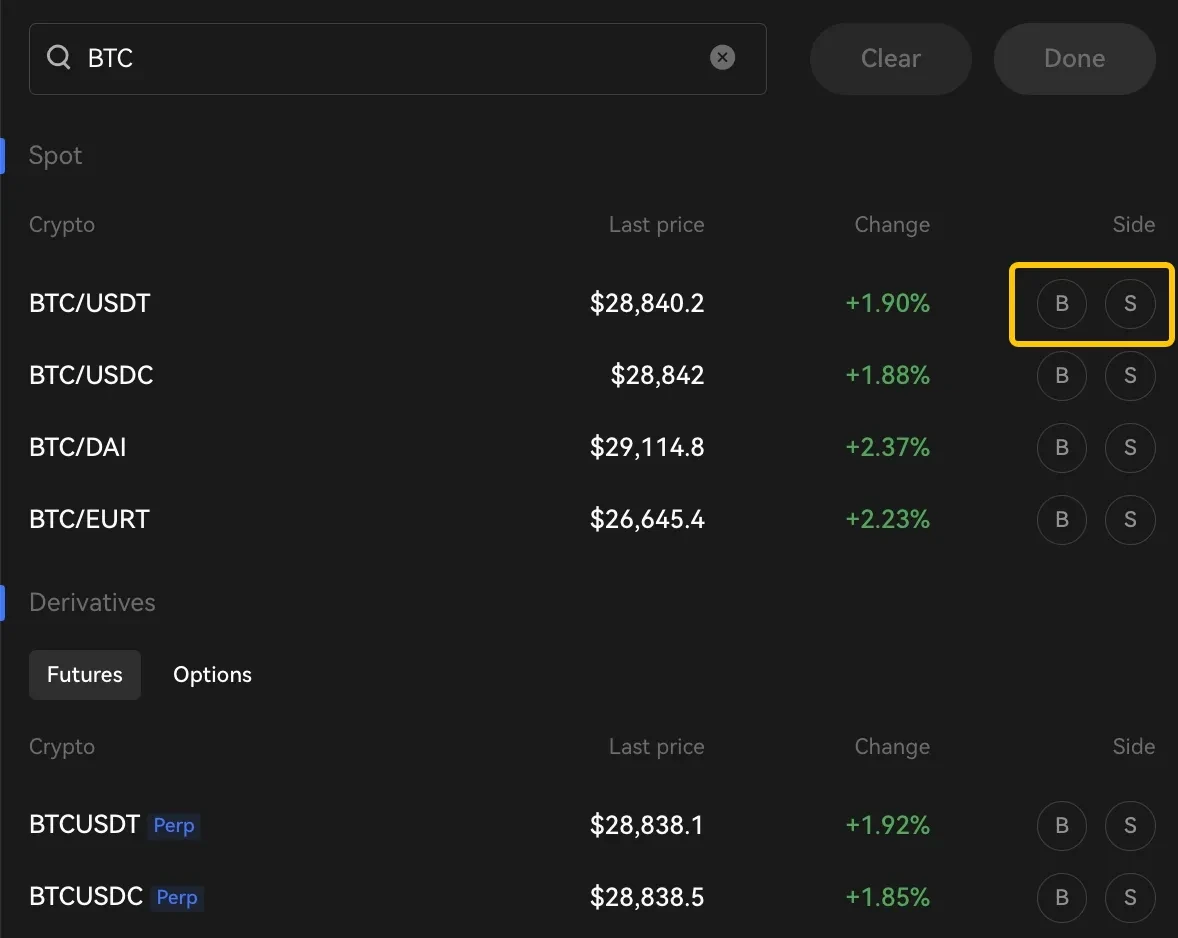Click the +2.23% change value

point(887,520)
